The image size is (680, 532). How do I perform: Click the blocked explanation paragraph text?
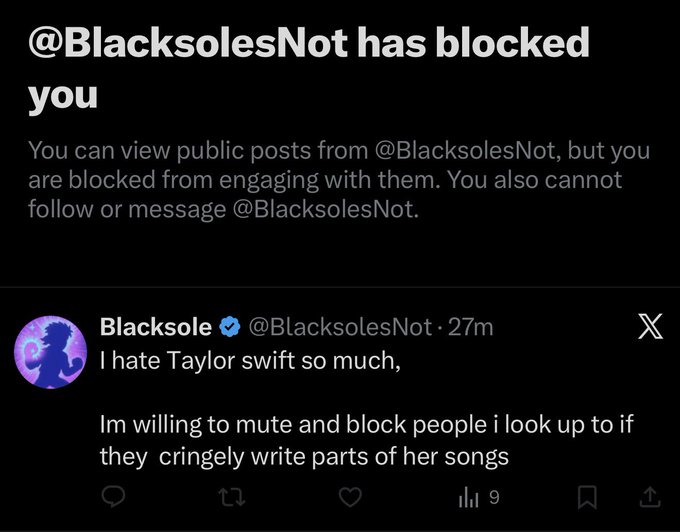338,181
